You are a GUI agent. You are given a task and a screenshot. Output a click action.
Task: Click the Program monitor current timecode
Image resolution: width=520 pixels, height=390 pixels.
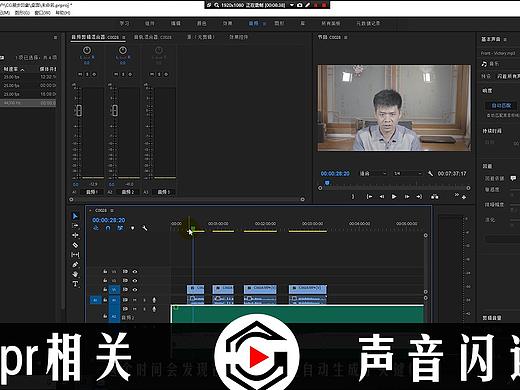pos(335,173)
